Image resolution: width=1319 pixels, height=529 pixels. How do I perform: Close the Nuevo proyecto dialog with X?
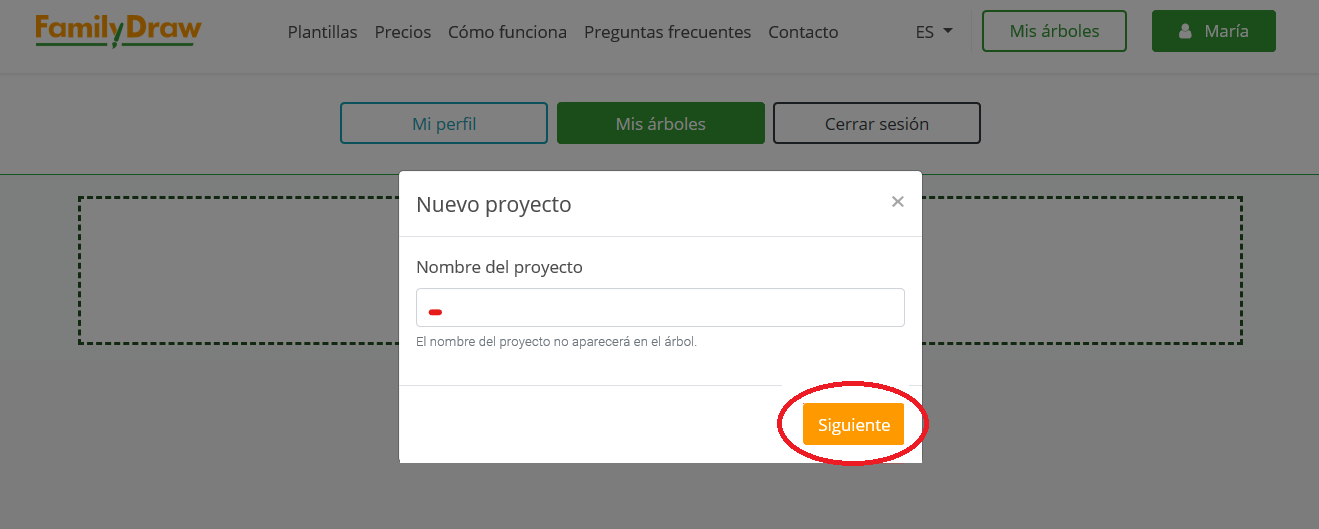tap(897, 202)
